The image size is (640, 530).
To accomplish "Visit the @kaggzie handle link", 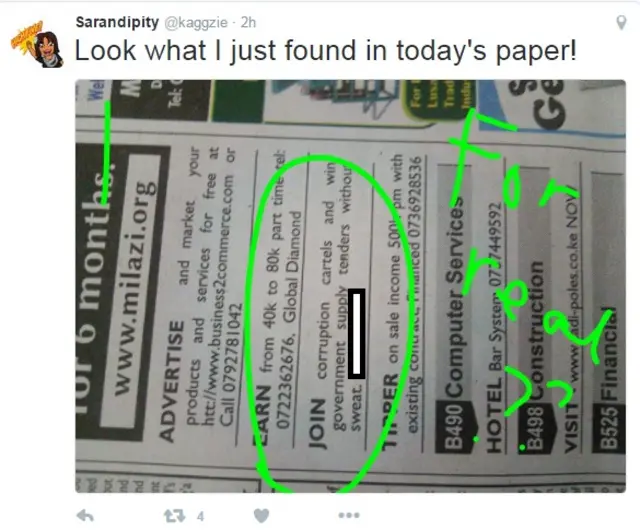I will (196, 22).
